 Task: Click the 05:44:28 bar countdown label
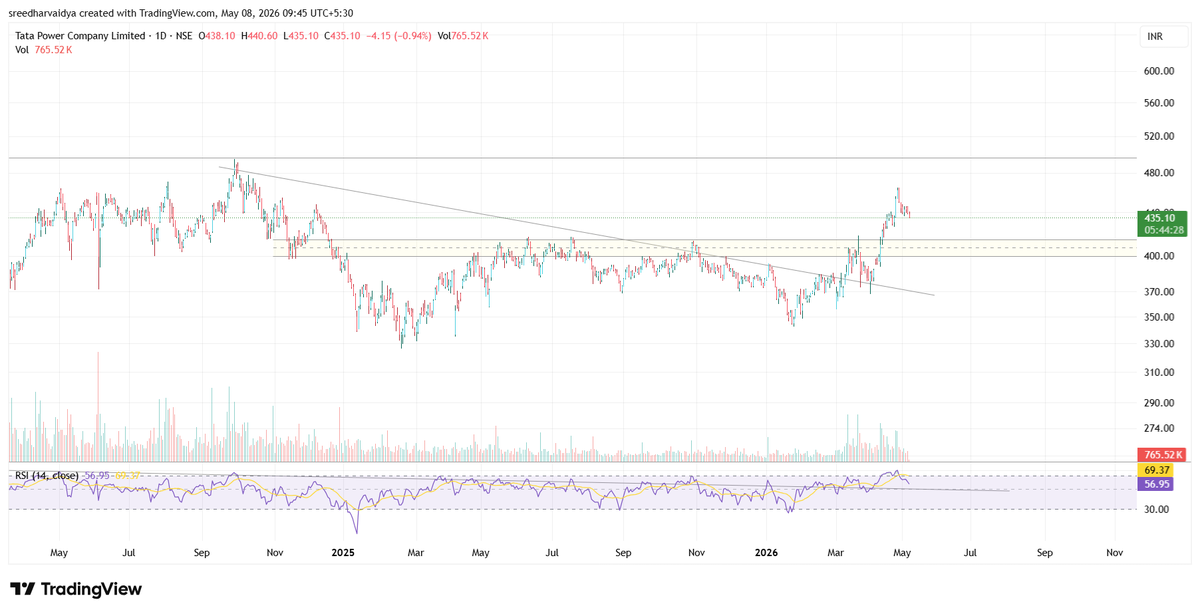click(x=1162, y=230)
